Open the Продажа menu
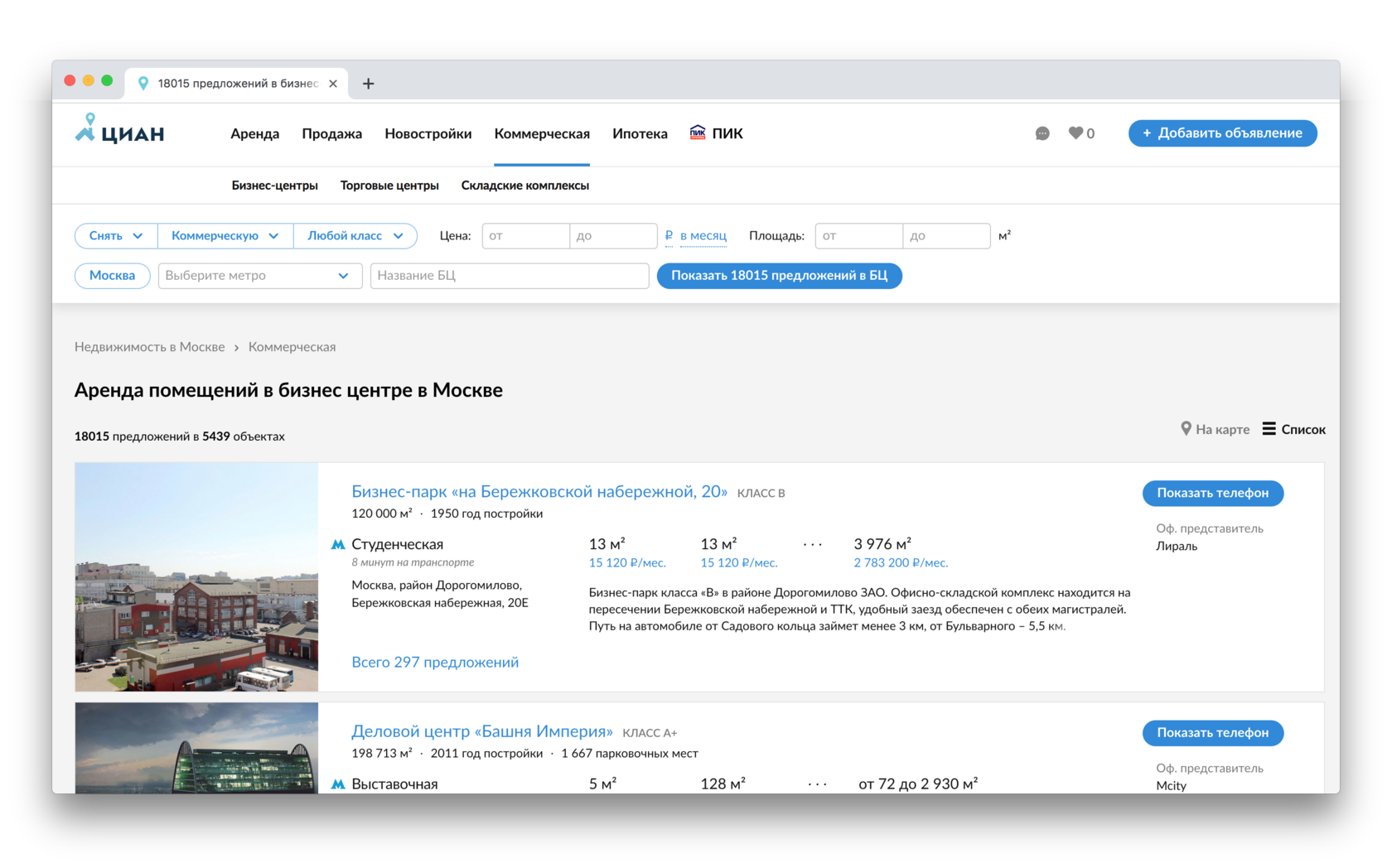This screenshot has width=1392, height=868. (332, 133)
